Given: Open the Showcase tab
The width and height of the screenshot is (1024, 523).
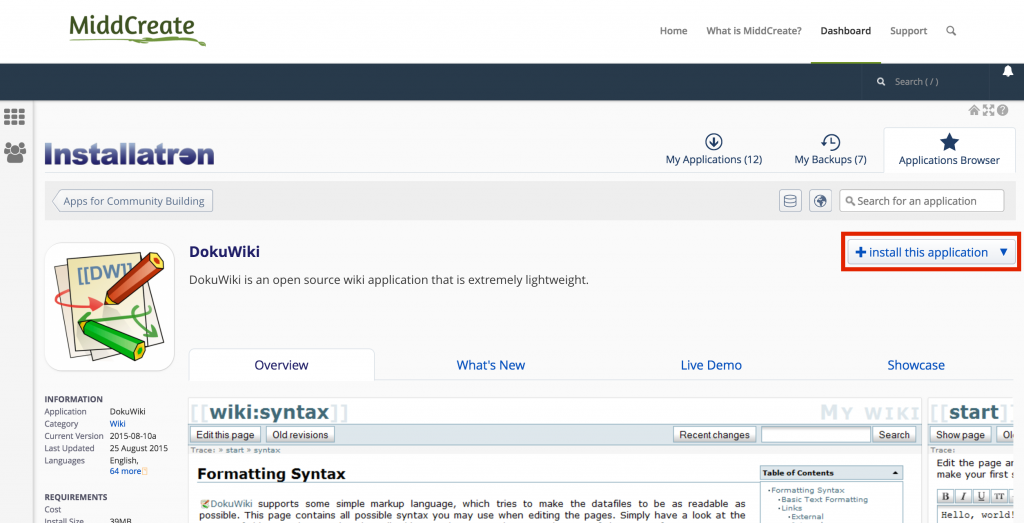Looking at the screenshot, I should [916, 365].
